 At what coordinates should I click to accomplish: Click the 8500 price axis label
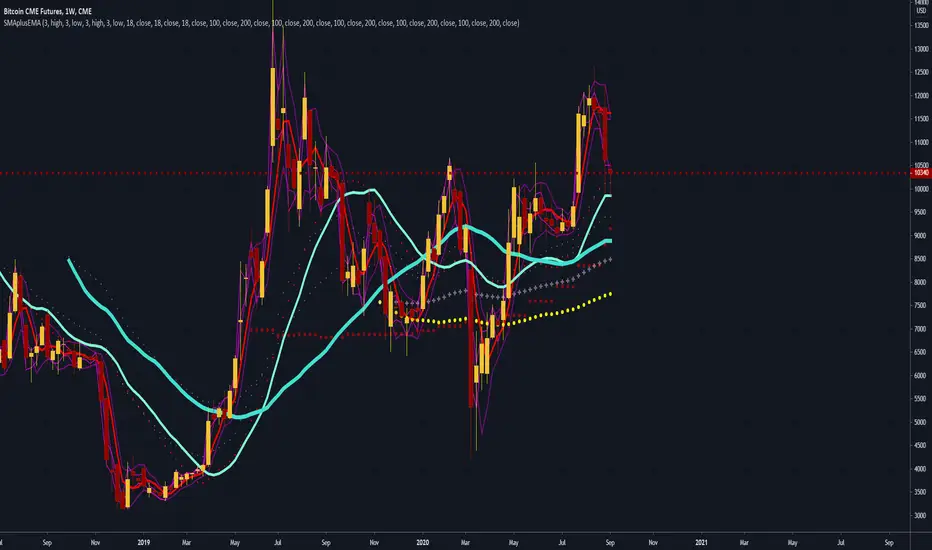pos(921,259)
